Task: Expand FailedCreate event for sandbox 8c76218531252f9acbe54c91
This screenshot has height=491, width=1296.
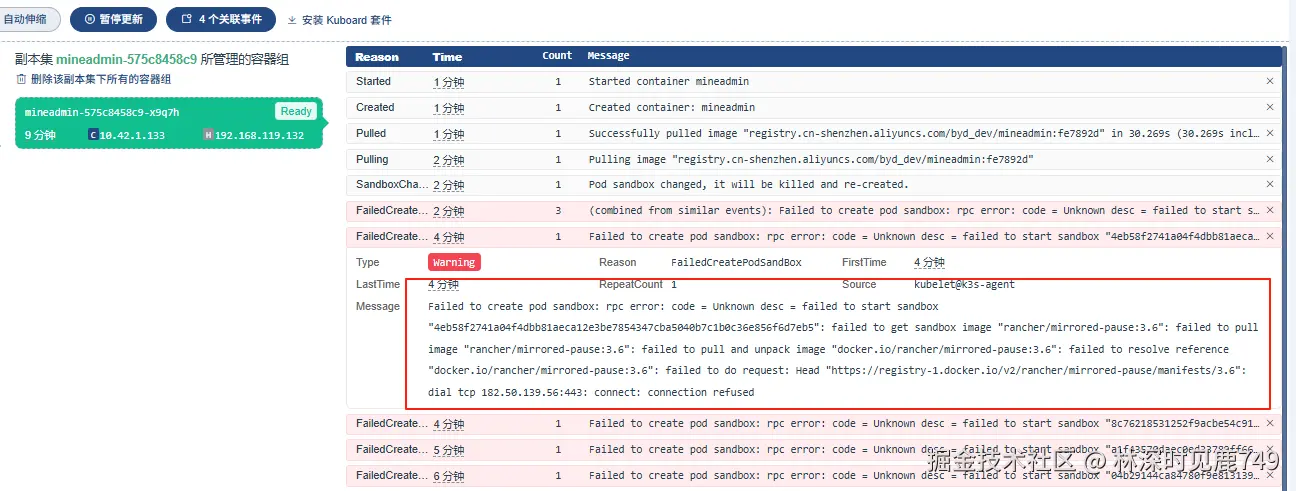Action: point(814,423)
